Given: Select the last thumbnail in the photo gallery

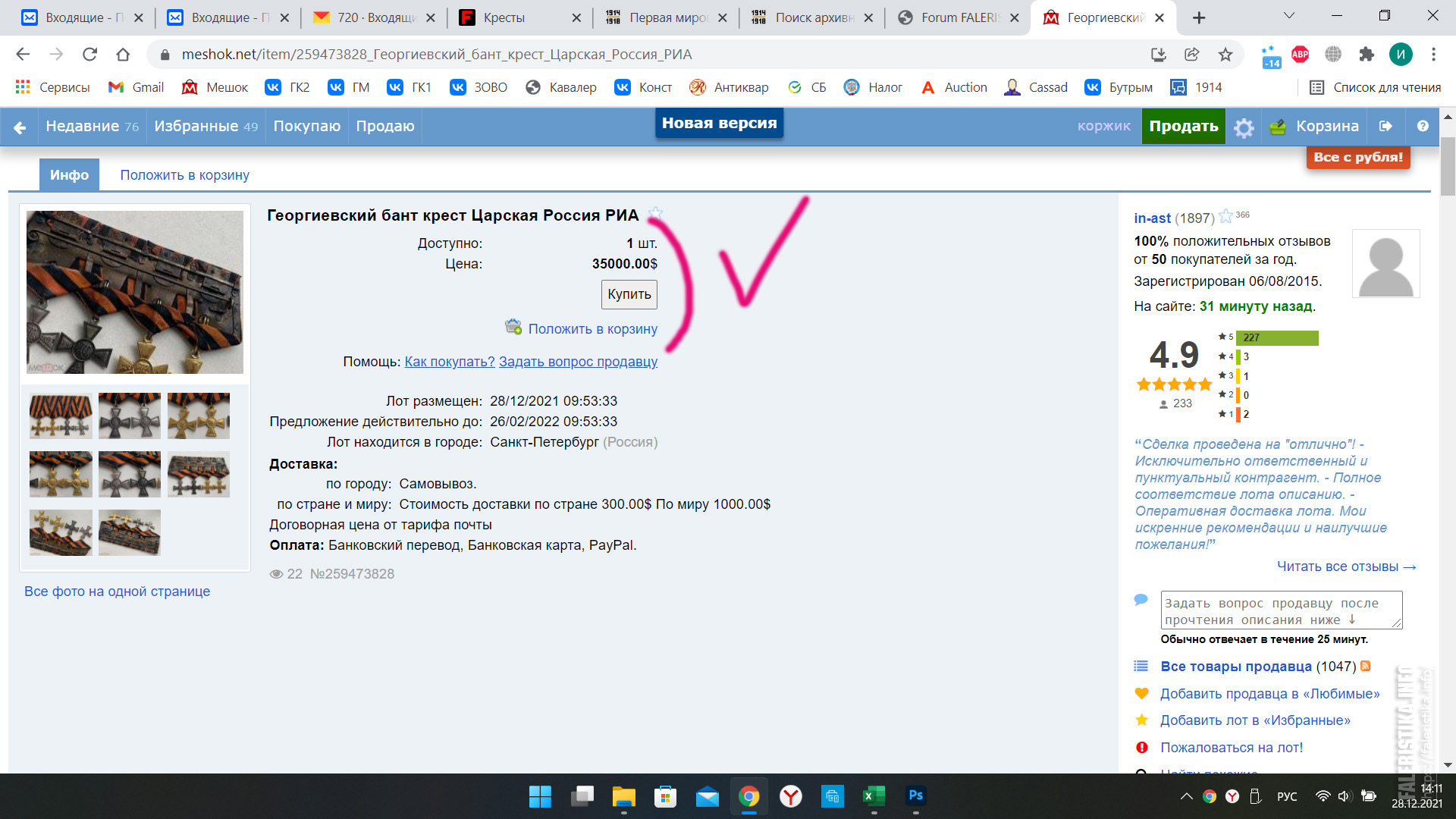Looking at the screenshot, I should pos(130,532).
